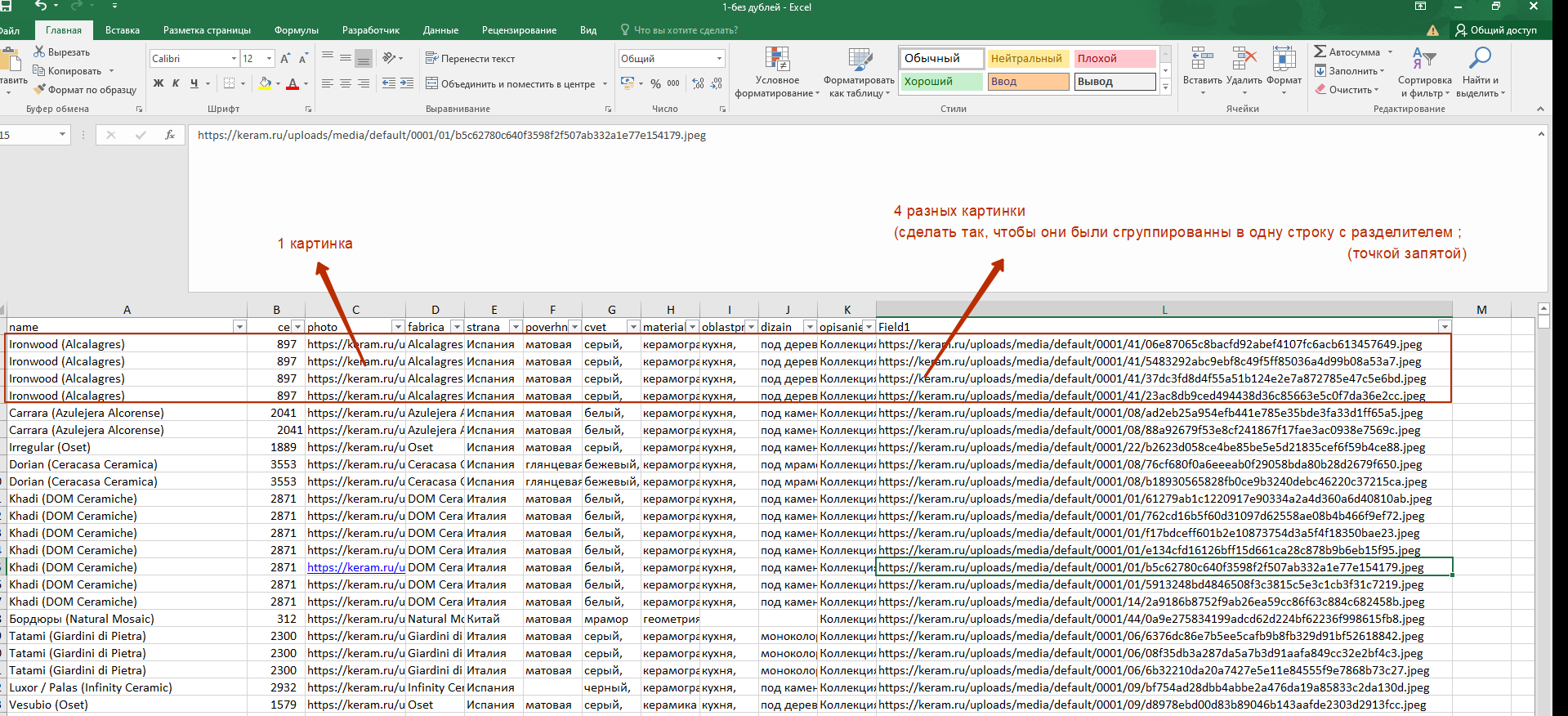Click the undo arrow in quick access toolbar
The width and height of the screenshot is (1568, 716).
(x=41, y=7)
